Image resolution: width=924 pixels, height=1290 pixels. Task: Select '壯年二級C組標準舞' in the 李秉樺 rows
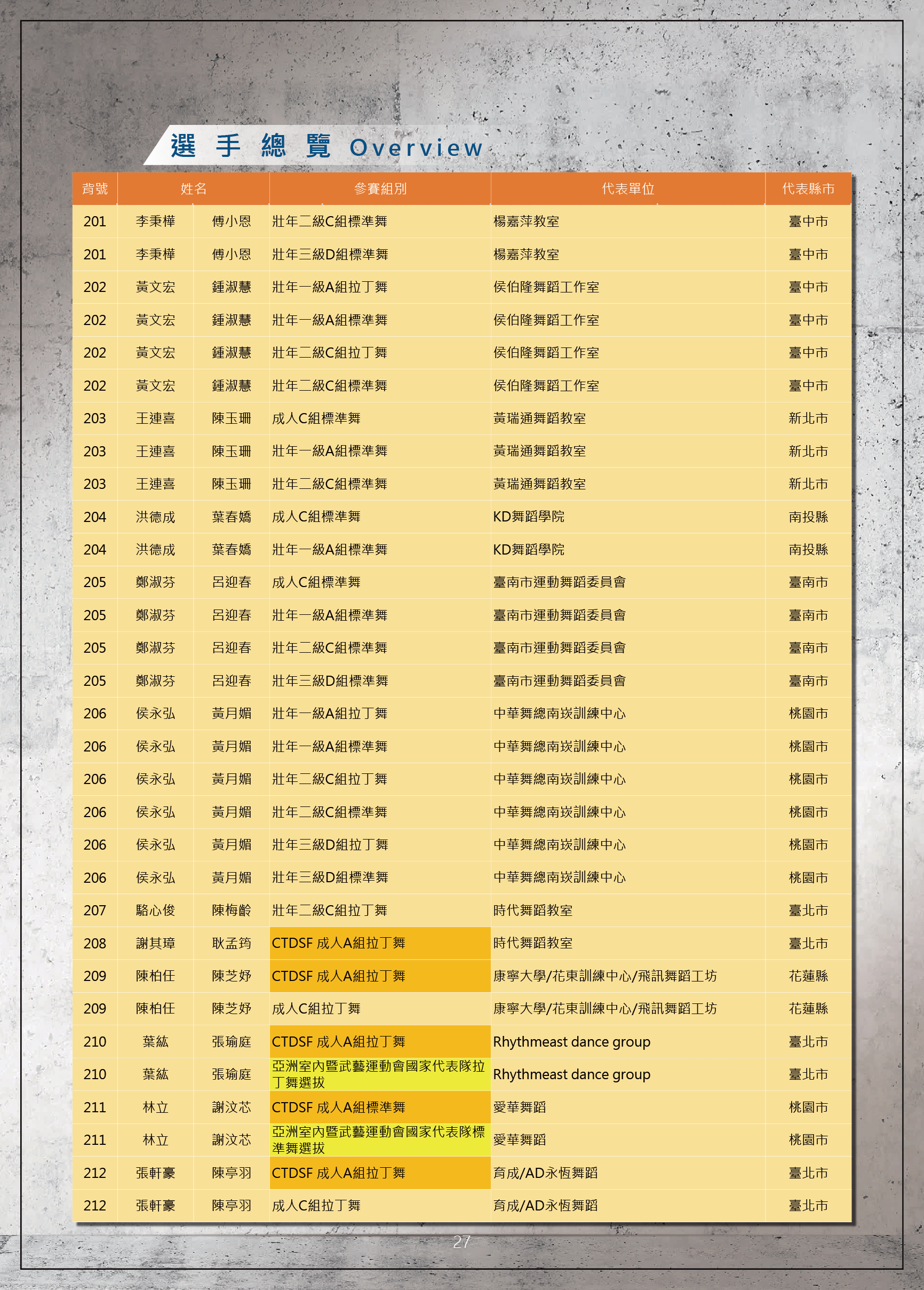[329, 221]
